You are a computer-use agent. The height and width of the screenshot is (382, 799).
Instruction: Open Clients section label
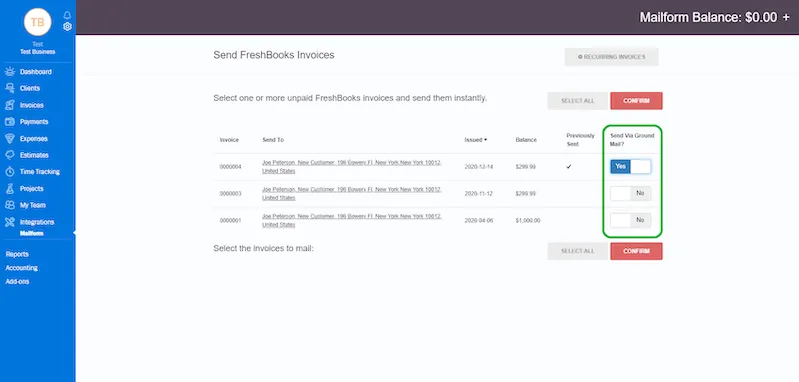tap(30, 88)
